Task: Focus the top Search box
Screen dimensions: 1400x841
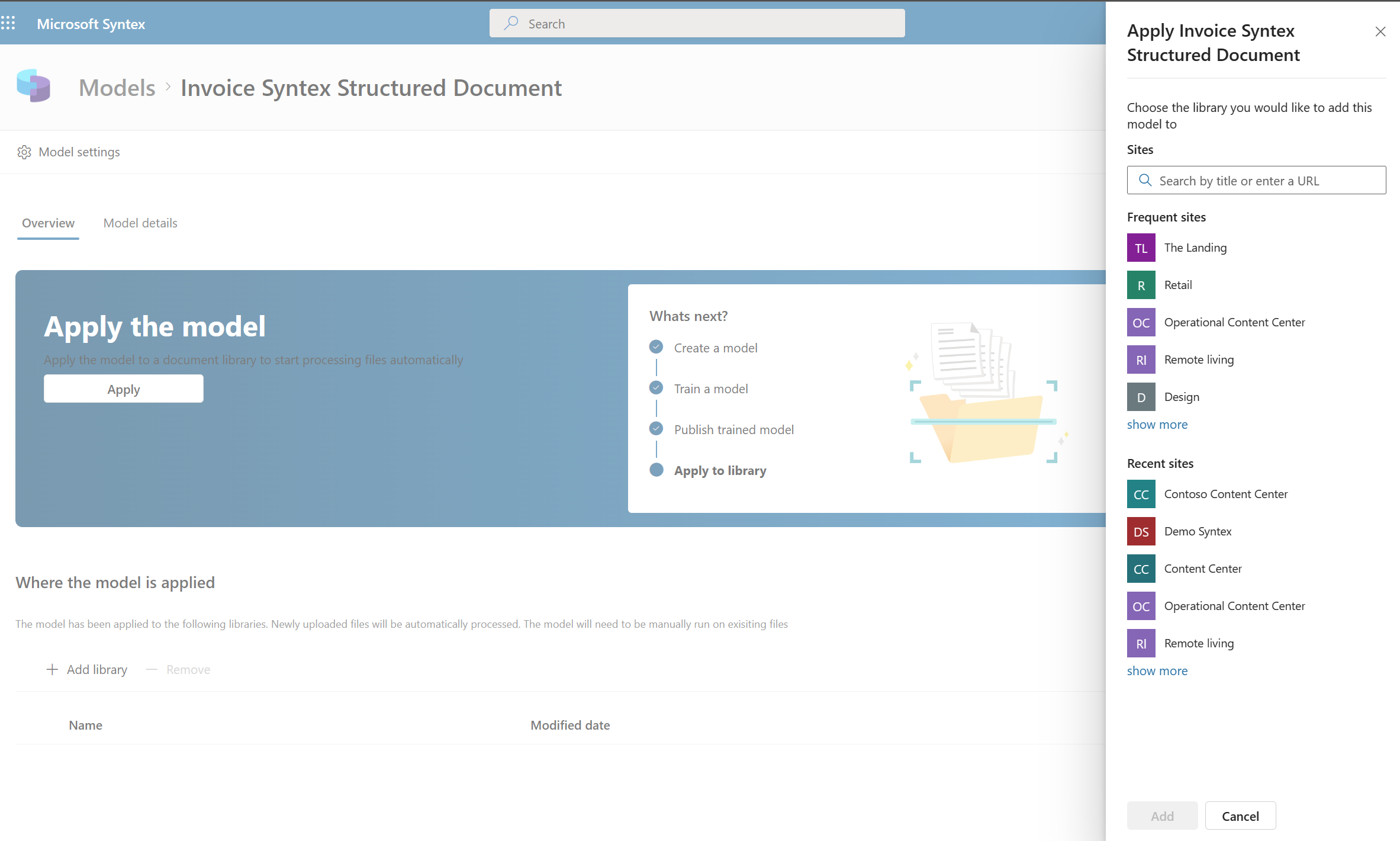Action: [x=697, y=24]
